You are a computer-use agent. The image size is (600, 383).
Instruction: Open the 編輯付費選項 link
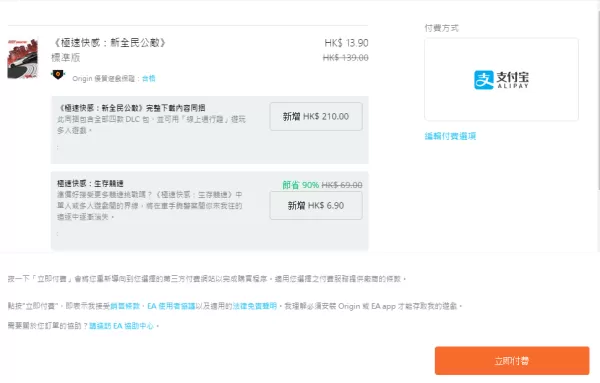click(450, 136)
